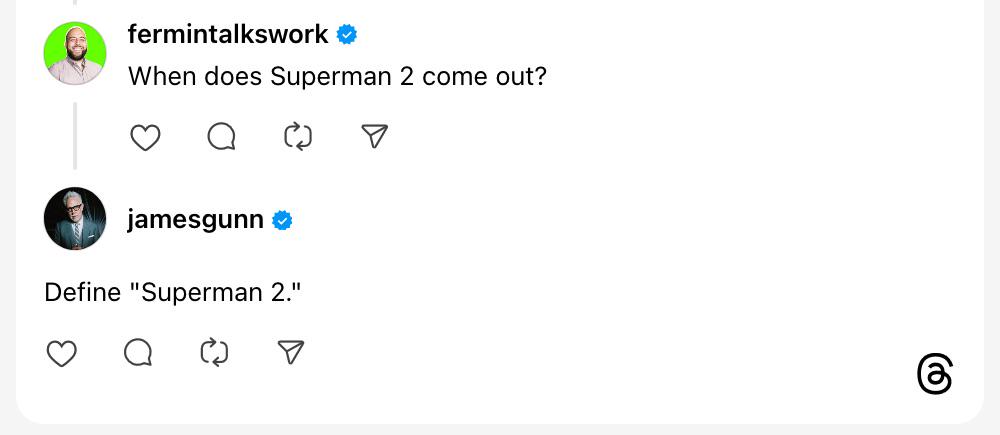
Task: Open fermintalkswork's profile via username
Action: click(x=228, y=34)
